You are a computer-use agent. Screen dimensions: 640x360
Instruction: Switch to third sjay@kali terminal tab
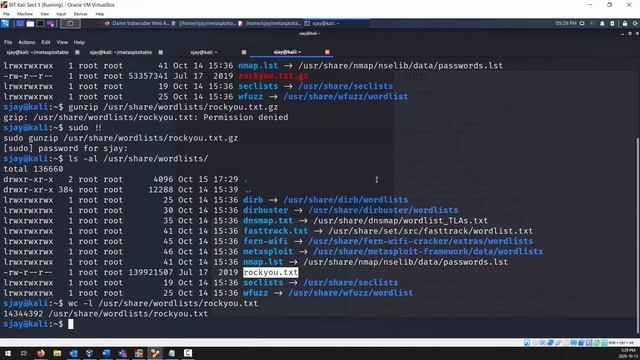(x=204, y=52)
